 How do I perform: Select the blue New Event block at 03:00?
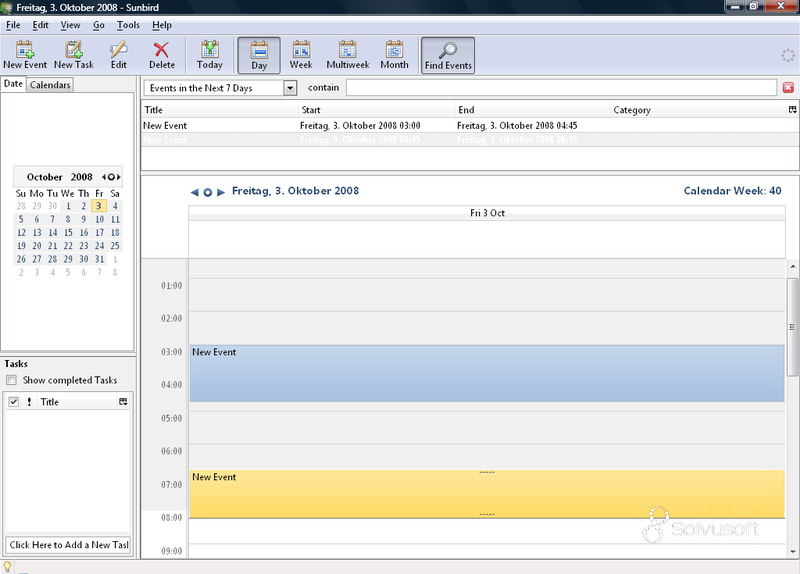coord(487,373)
